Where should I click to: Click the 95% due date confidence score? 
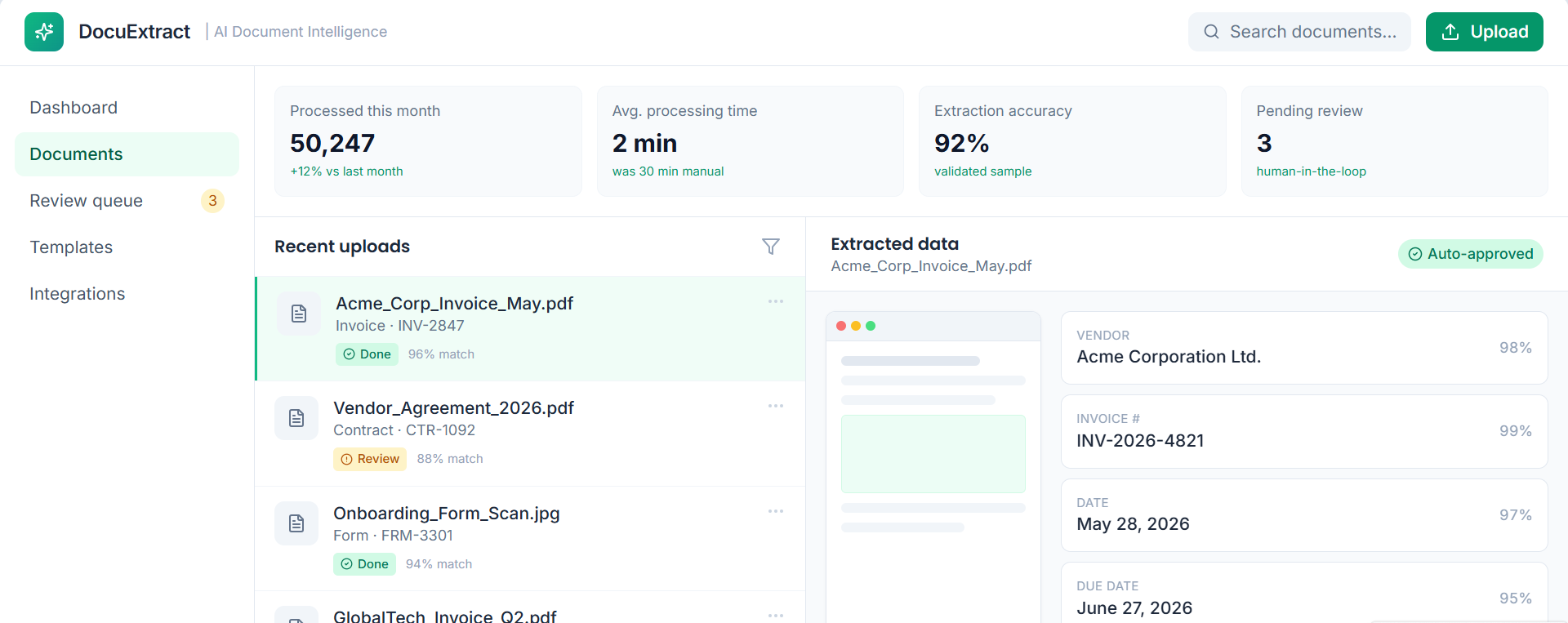1515,599
